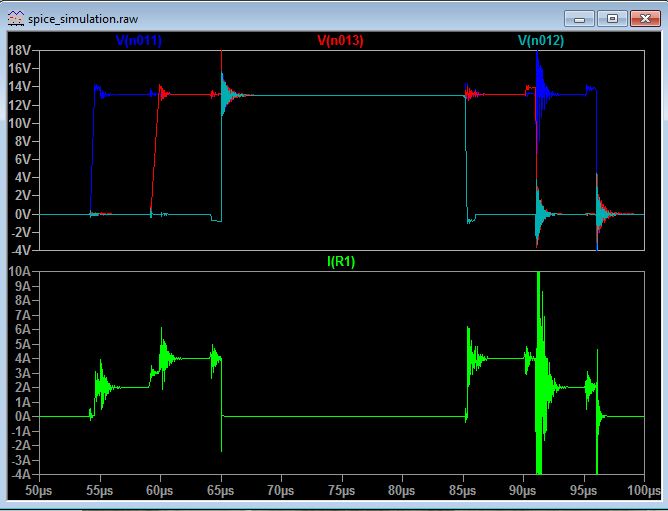Image resolution: width=668 pixels, height=511 pixels.
Task: Click the 75µs label on time axis
Action: coord(342,490)
